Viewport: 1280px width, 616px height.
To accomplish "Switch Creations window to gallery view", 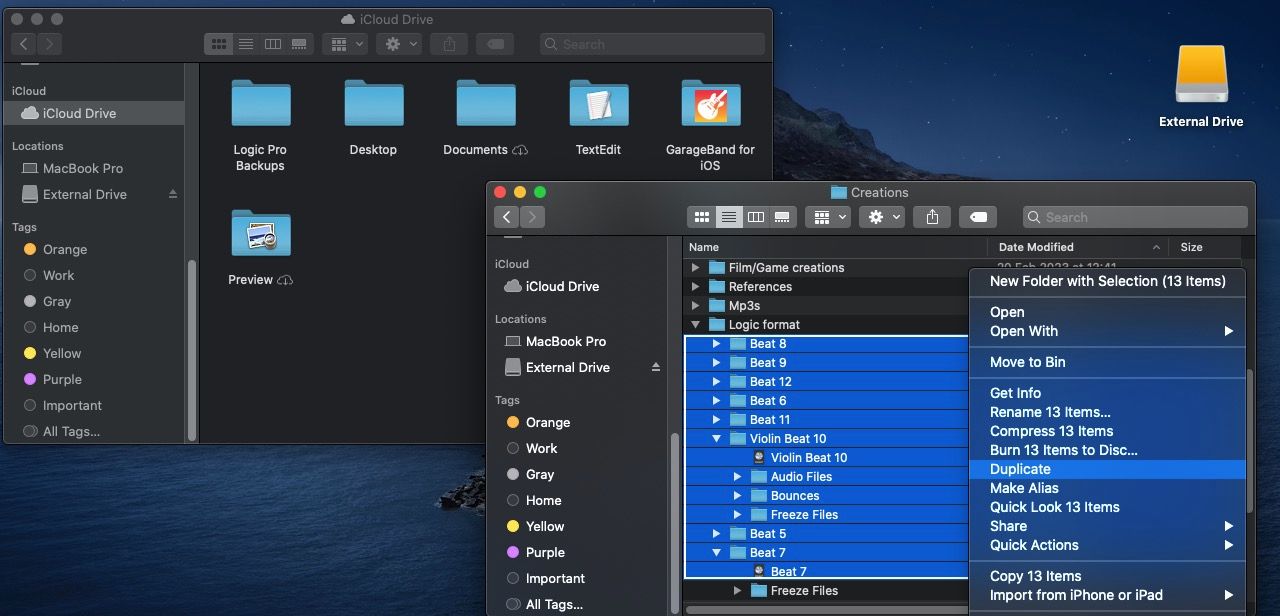I will tap(781, 216).
